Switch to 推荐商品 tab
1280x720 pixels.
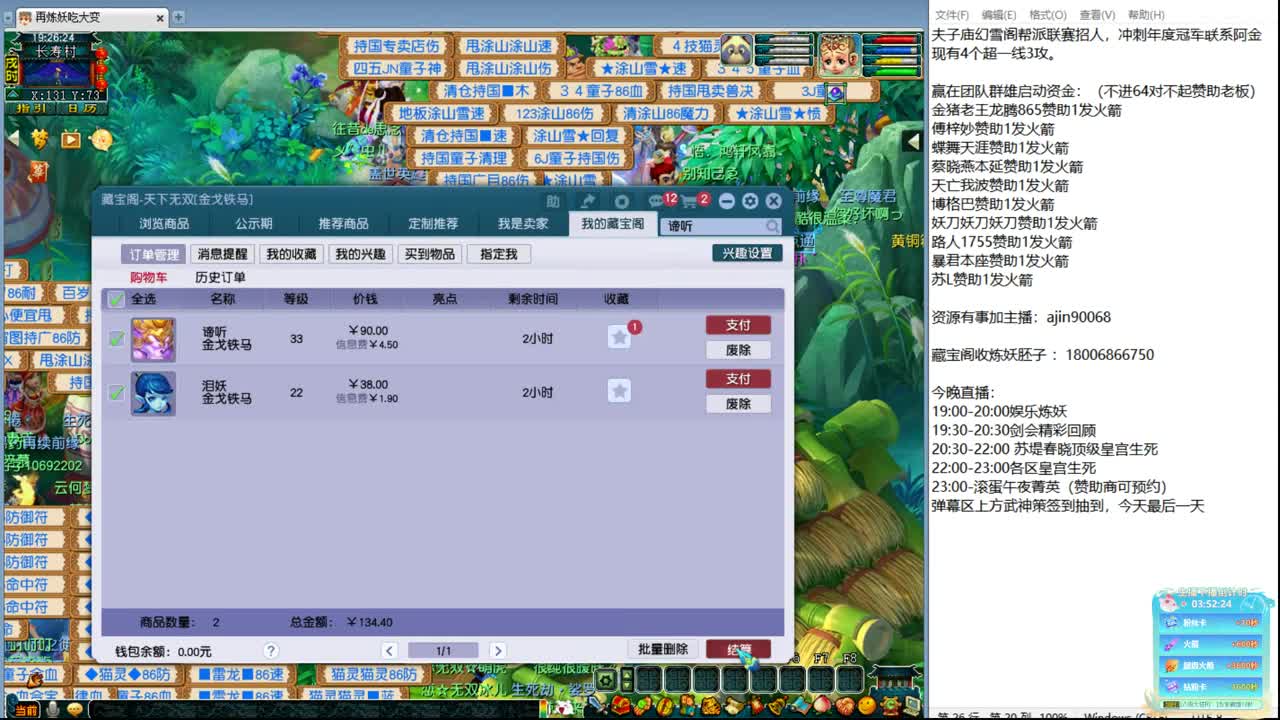[x=343, y=224]
